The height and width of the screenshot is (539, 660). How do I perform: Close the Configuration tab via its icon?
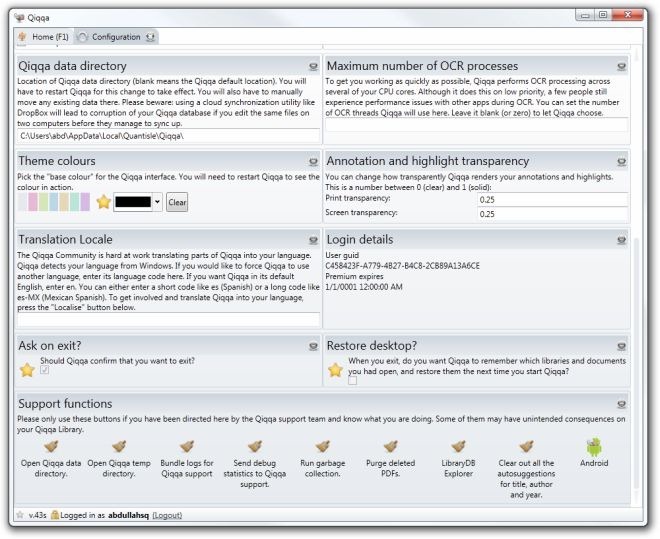150,37
